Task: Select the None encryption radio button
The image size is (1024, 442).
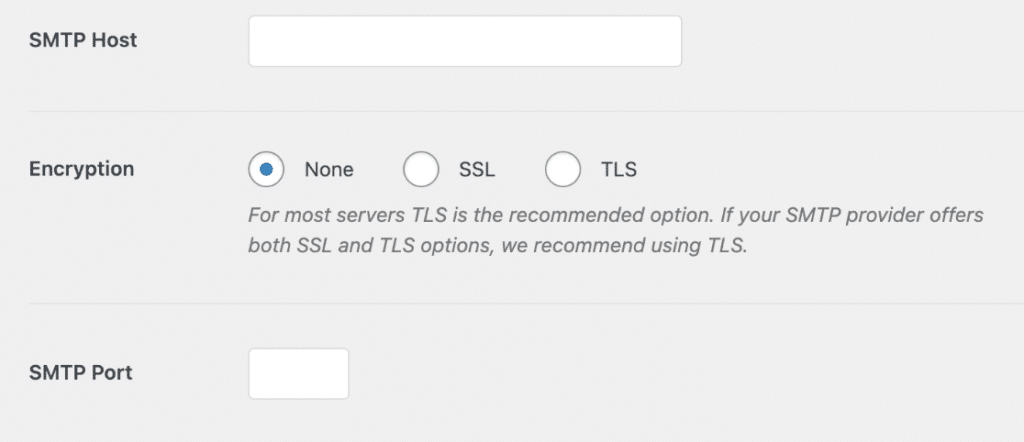Action: pyautogui.click(x=266, y=169)
